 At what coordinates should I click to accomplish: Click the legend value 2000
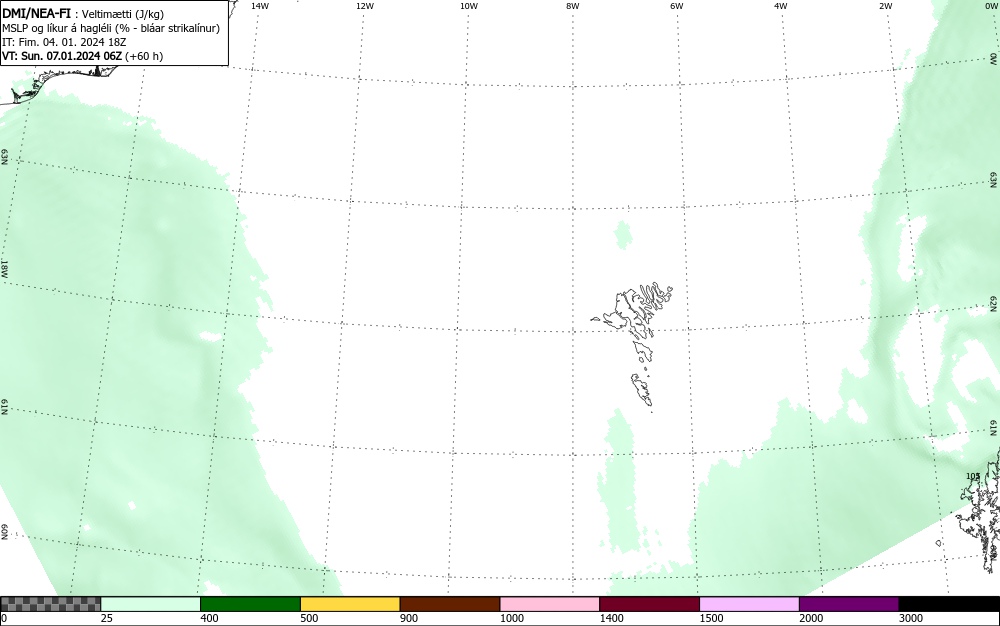pyautogui.click(x=811, y=618)
